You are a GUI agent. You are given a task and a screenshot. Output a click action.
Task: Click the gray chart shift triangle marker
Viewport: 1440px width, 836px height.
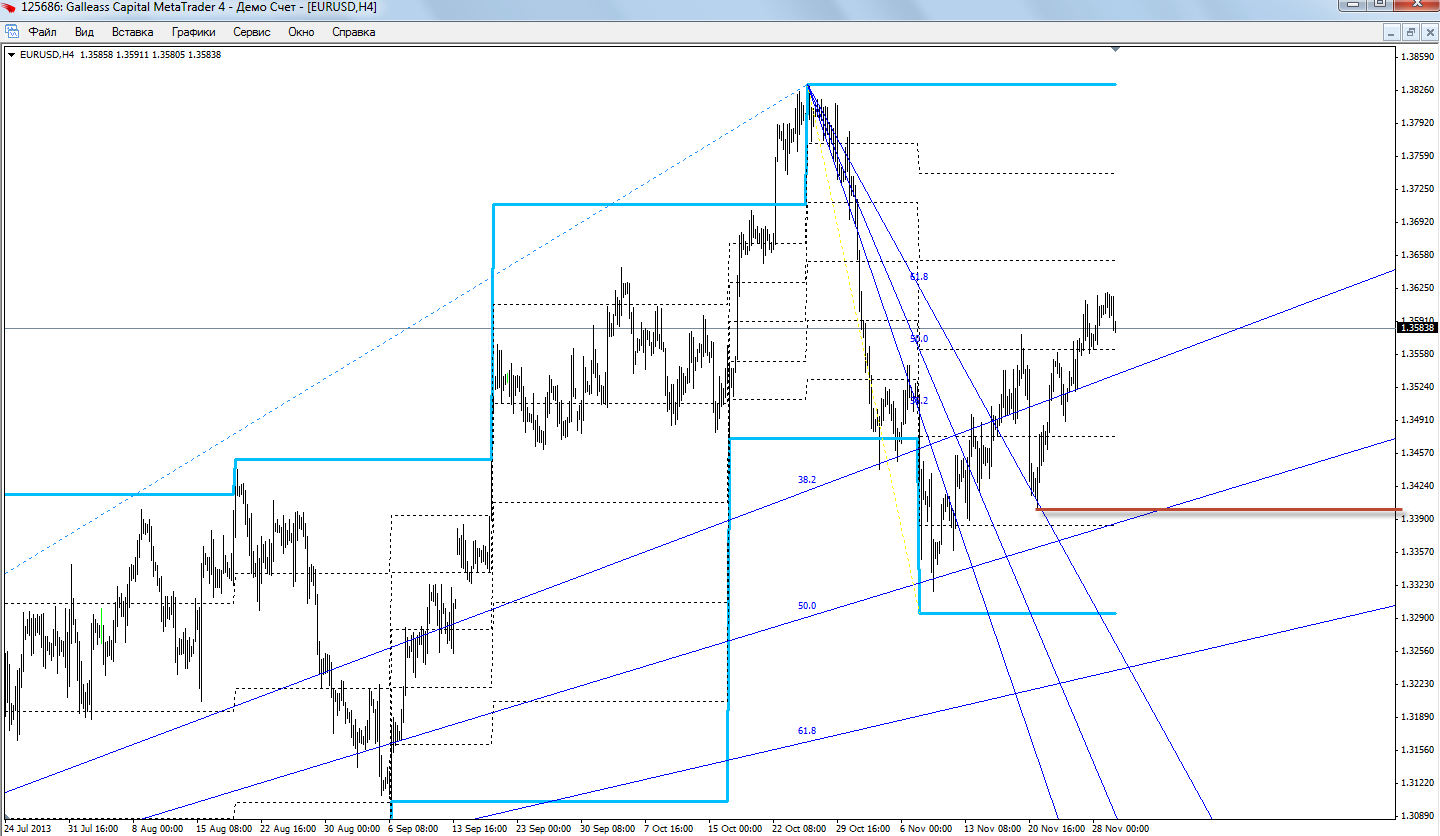tap(1115, 49)
